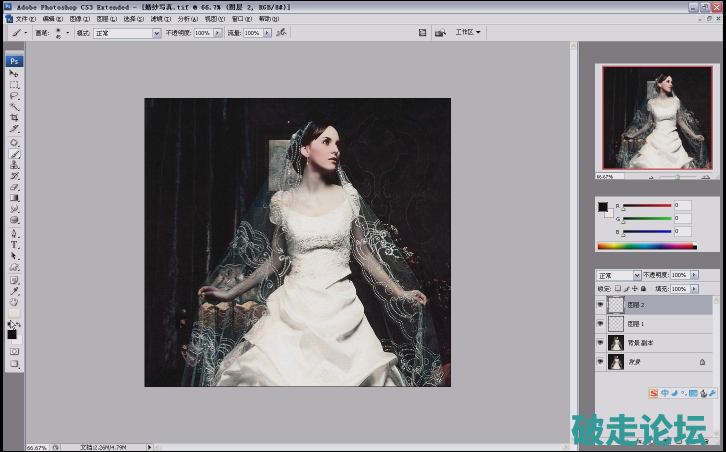This screenshot has width=726, height=452.
Task: Hide layer 图层 2 with eye icon
Action: click(x=600, y=306)
